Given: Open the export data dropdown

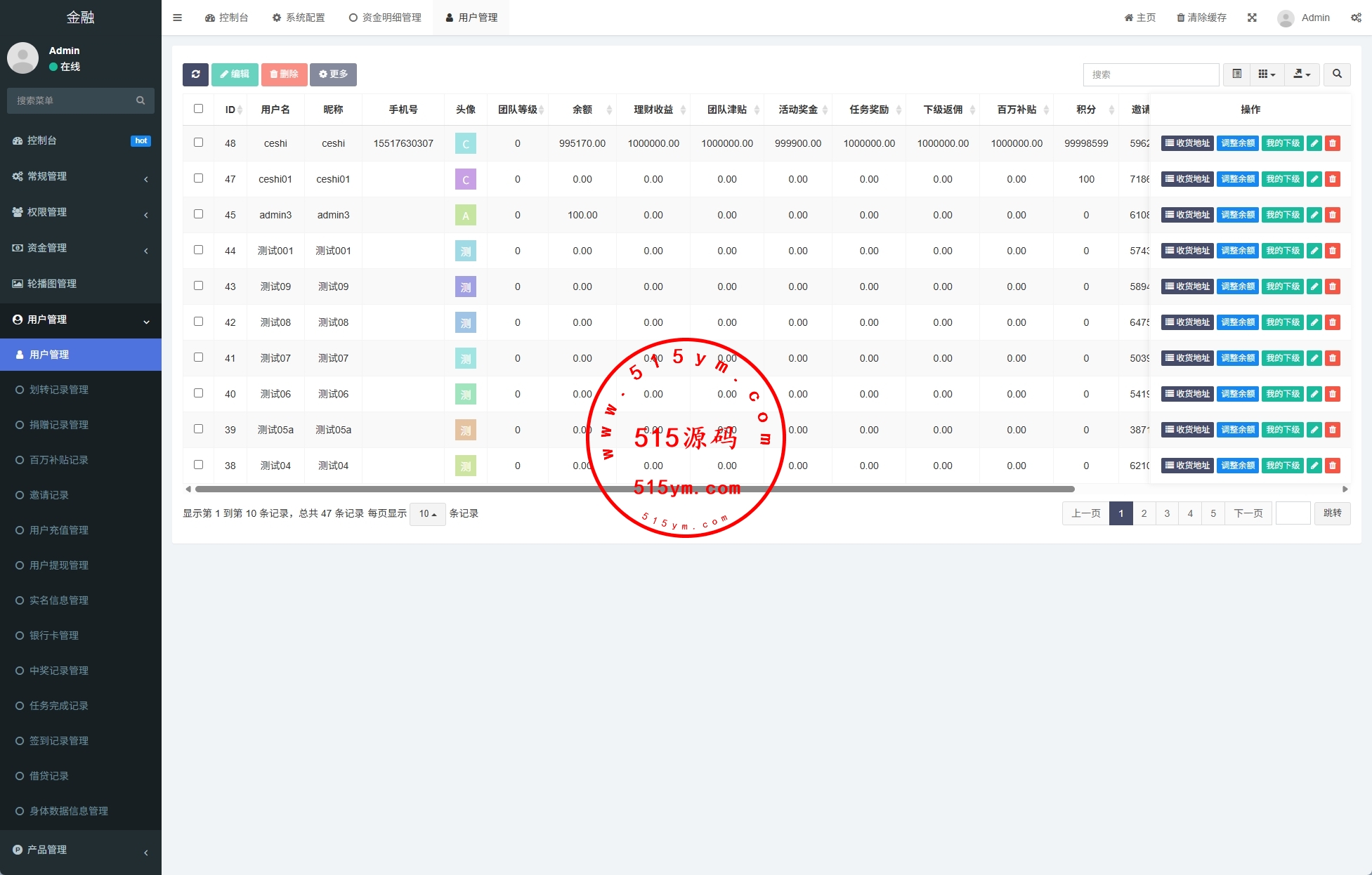Looking at the screenshot, I should coord(1302,74).
